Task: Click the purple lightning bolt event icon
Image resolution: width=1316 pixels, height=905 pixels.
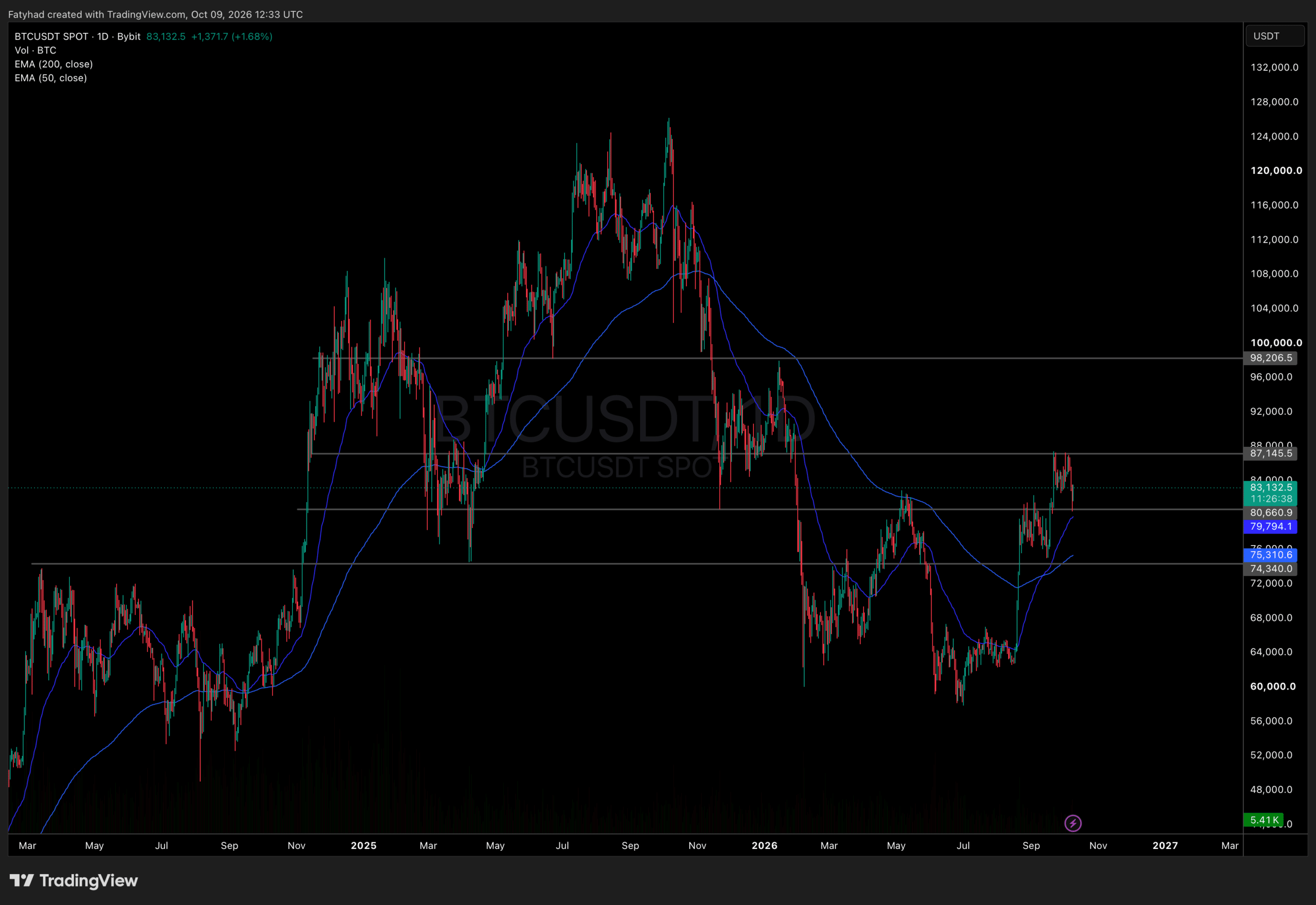Action: (1072, 823)
